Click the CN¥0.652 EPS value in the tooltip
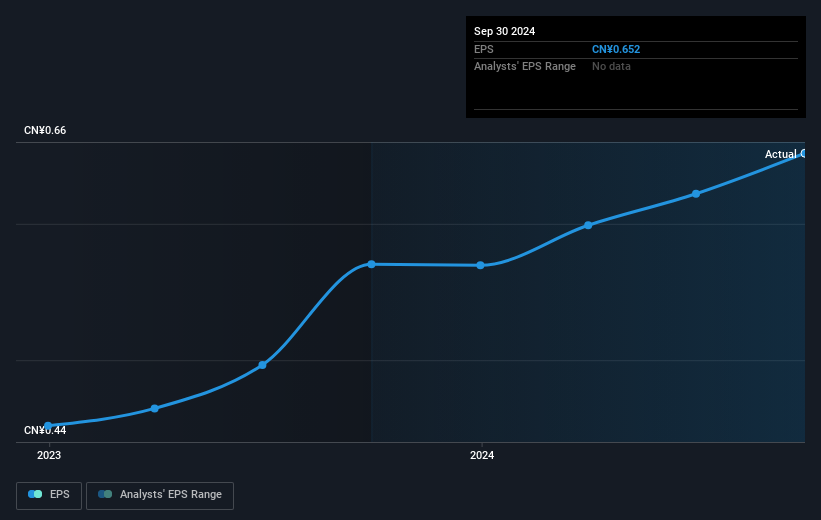The height and width of the screenshot is (520, 821). tap(616, 49)
